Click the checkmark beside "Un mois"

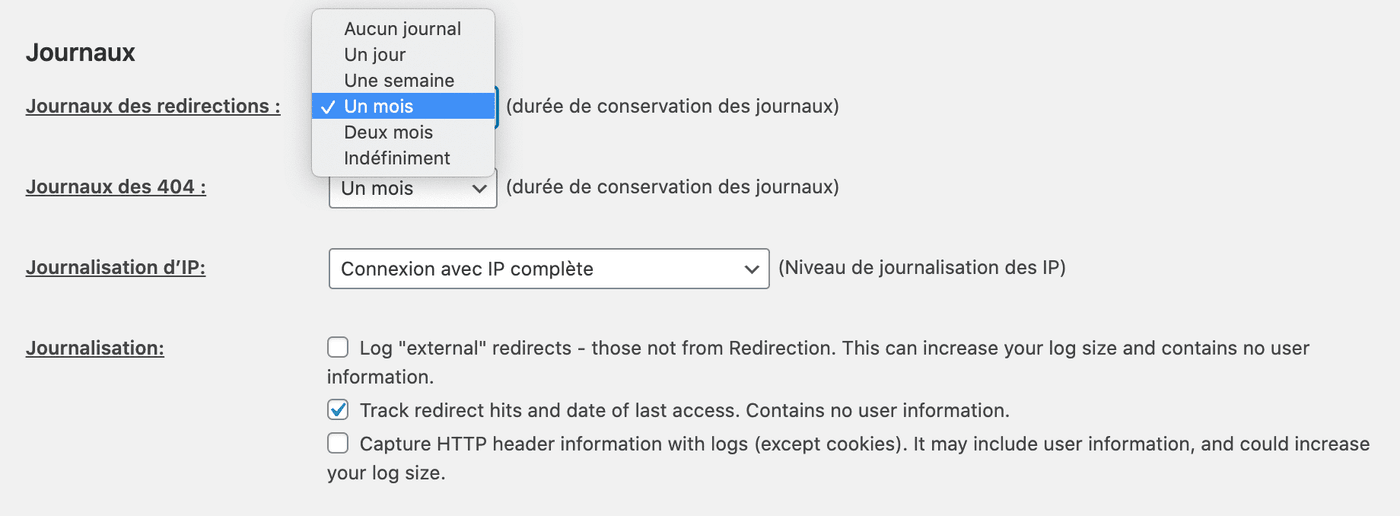tap(328, 107)
